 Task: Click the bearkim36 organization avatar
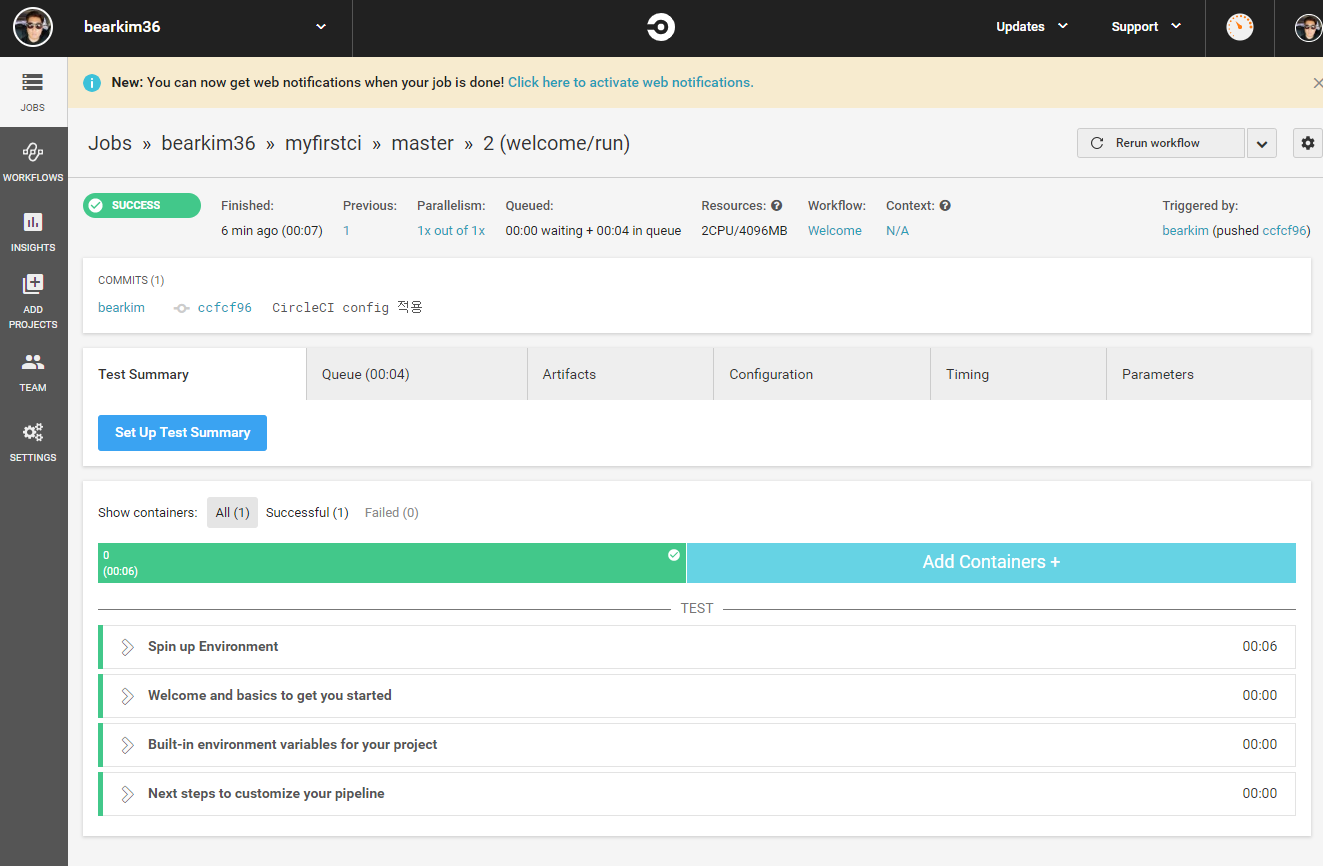click(x=33, y=27)
